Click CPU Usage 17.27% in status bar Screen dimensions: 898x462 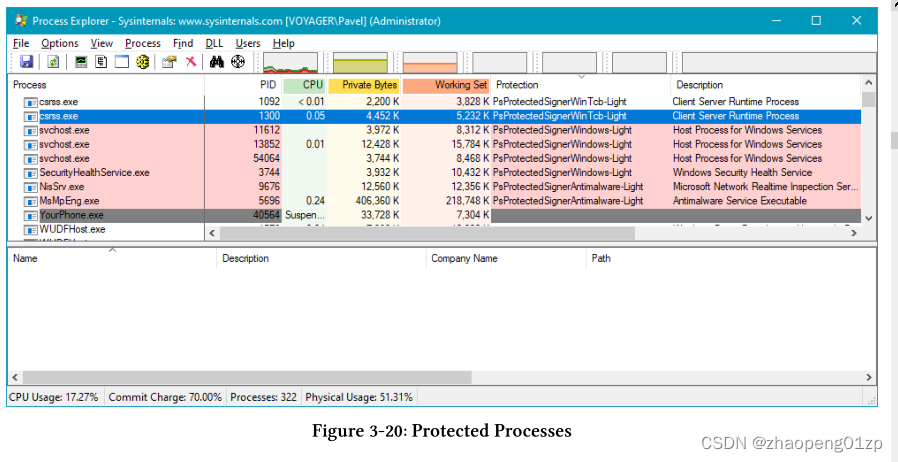coord(53,397)
